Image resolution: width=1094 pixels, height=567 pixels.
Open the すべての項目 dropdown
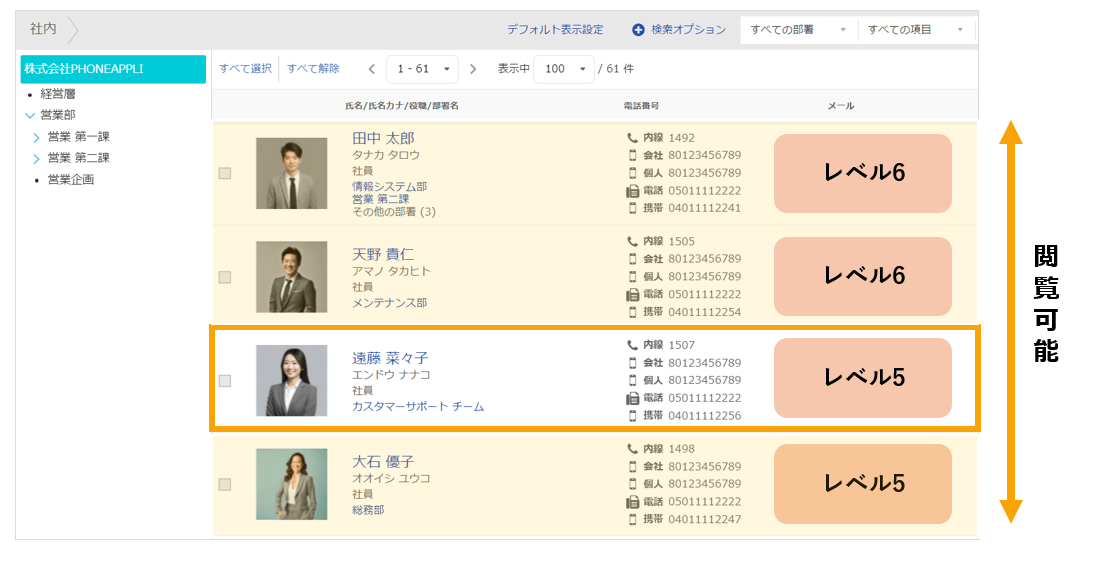pyautogui.click(x=915, y=30)
